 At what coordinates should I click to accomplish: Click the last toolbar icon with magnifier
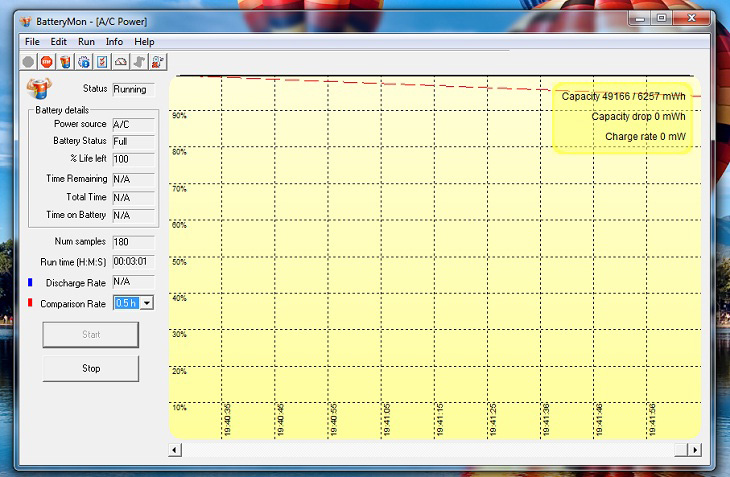click(158, 62)
